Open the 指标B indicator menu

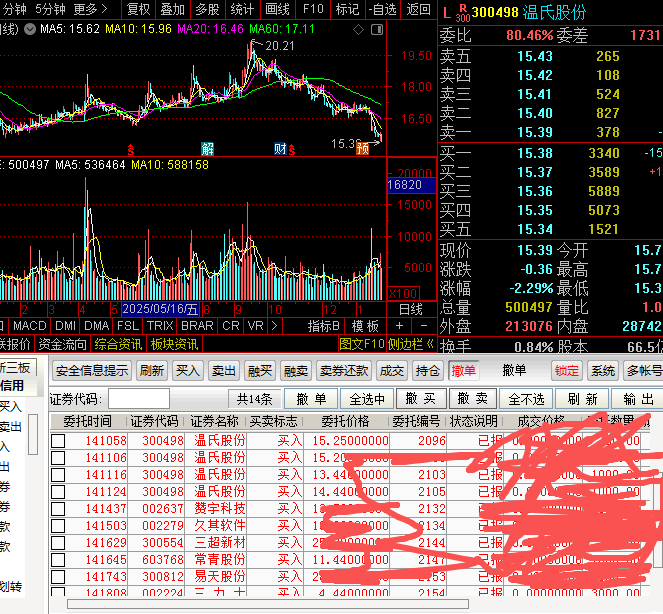click(x=323, y=326)
